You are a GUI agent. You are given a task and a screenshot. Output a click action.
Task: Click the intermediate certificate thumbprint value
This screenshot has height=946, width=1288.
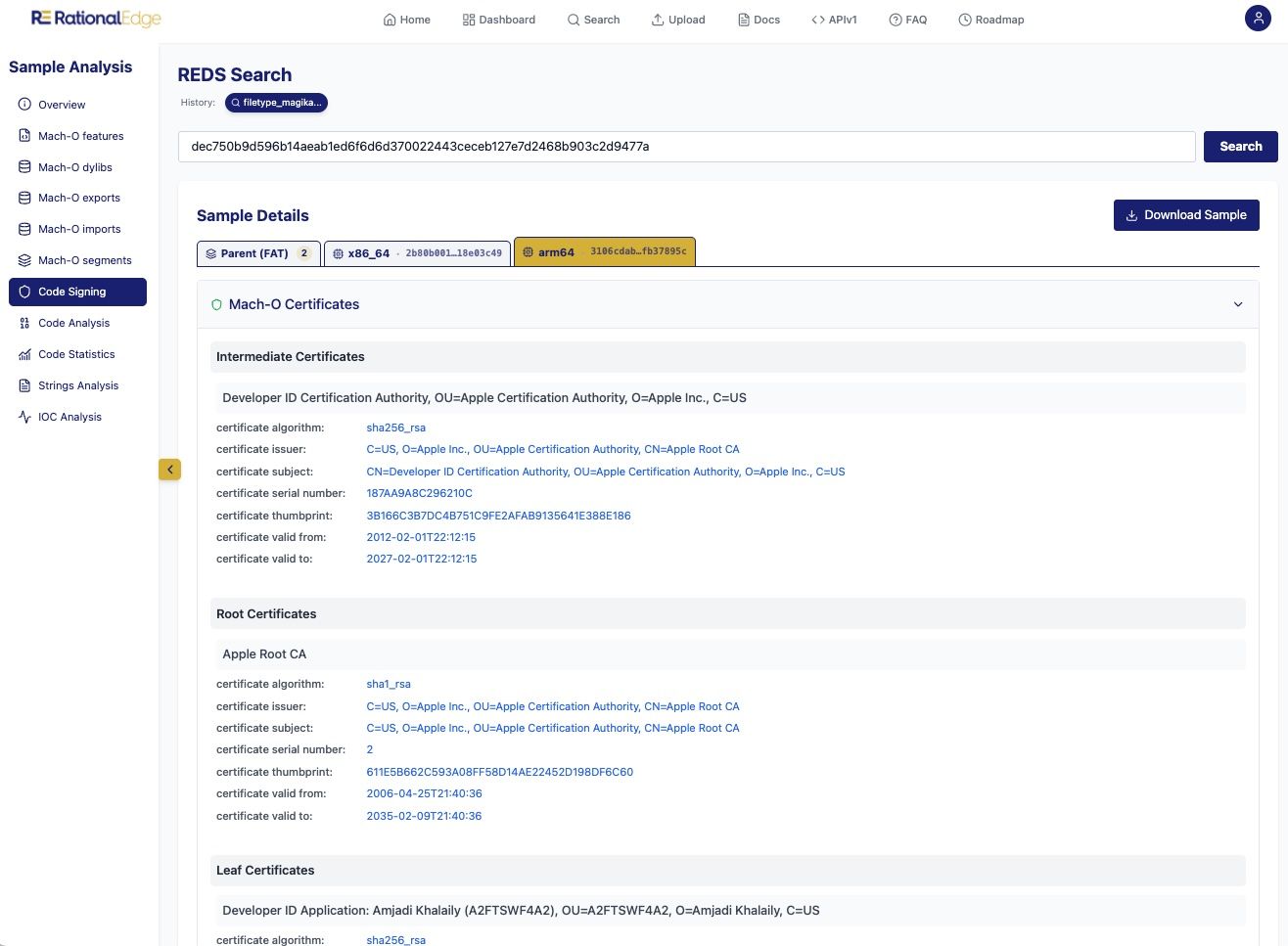point(498,516)
